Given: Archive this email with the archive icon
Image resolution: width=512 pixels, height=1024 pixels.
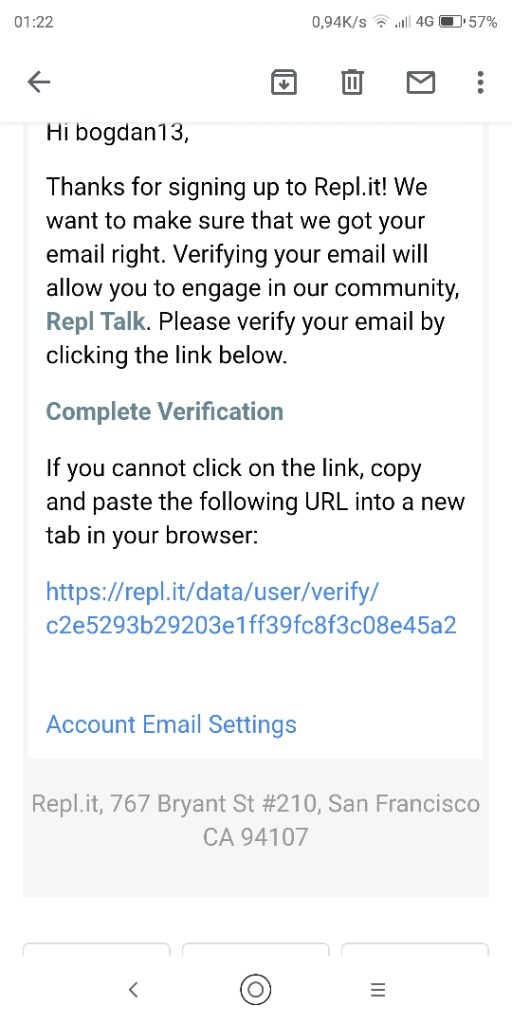Looking at the screenshot, I should 284,82.
